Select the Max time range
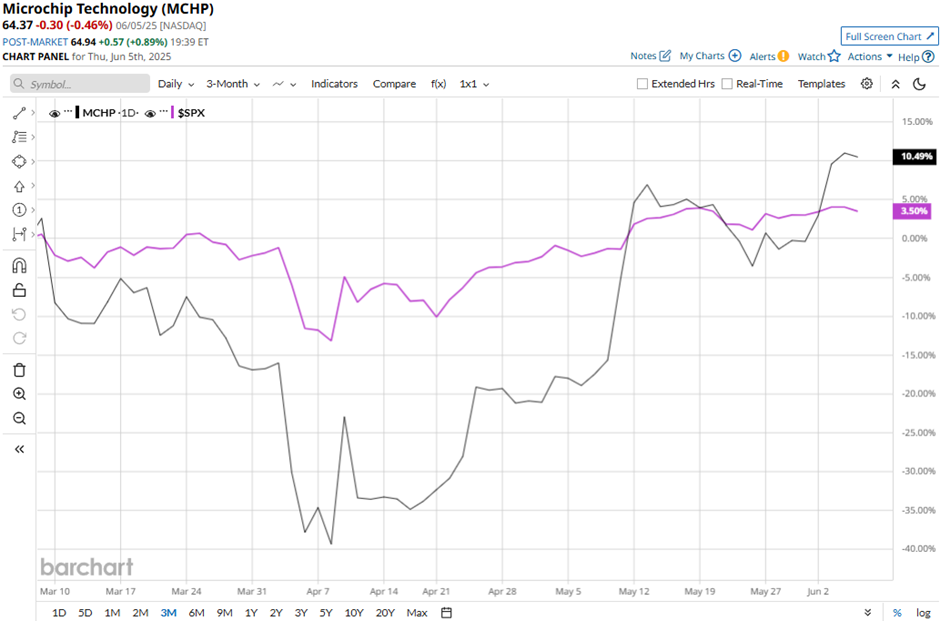 [417, 613]
